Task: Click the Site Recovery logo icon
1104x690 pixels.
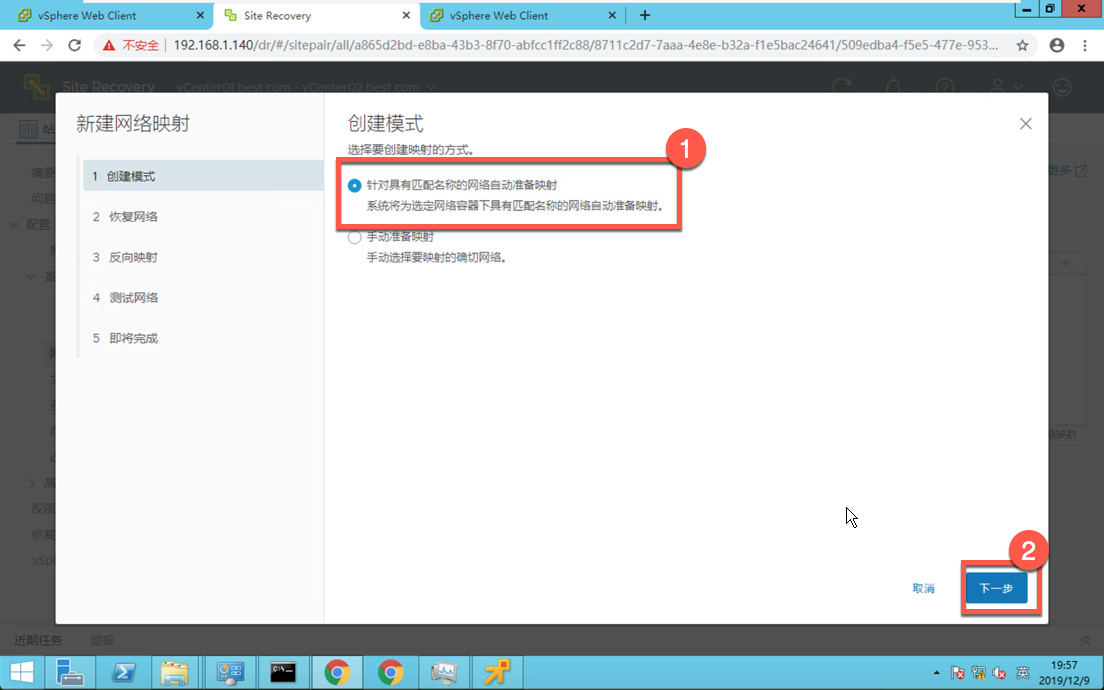Action: pos(36,87)
